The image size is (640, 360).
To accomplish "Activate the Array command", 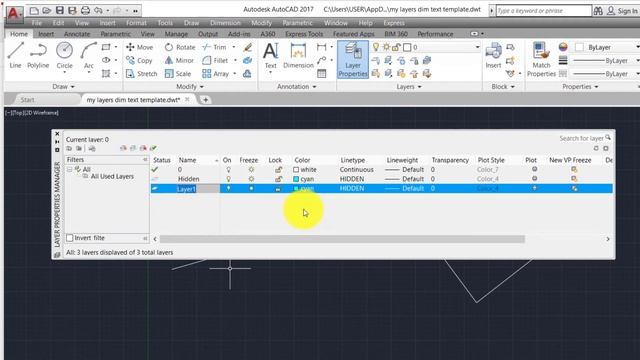I will pos(216,73).
